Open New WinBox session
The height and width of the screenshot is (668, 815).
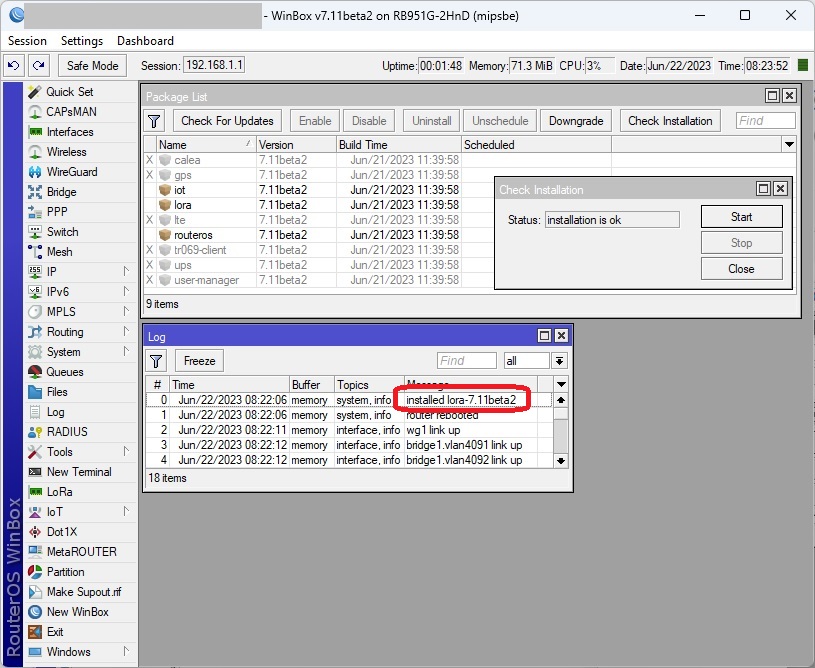pyautogui.click(x=77, y=612)
